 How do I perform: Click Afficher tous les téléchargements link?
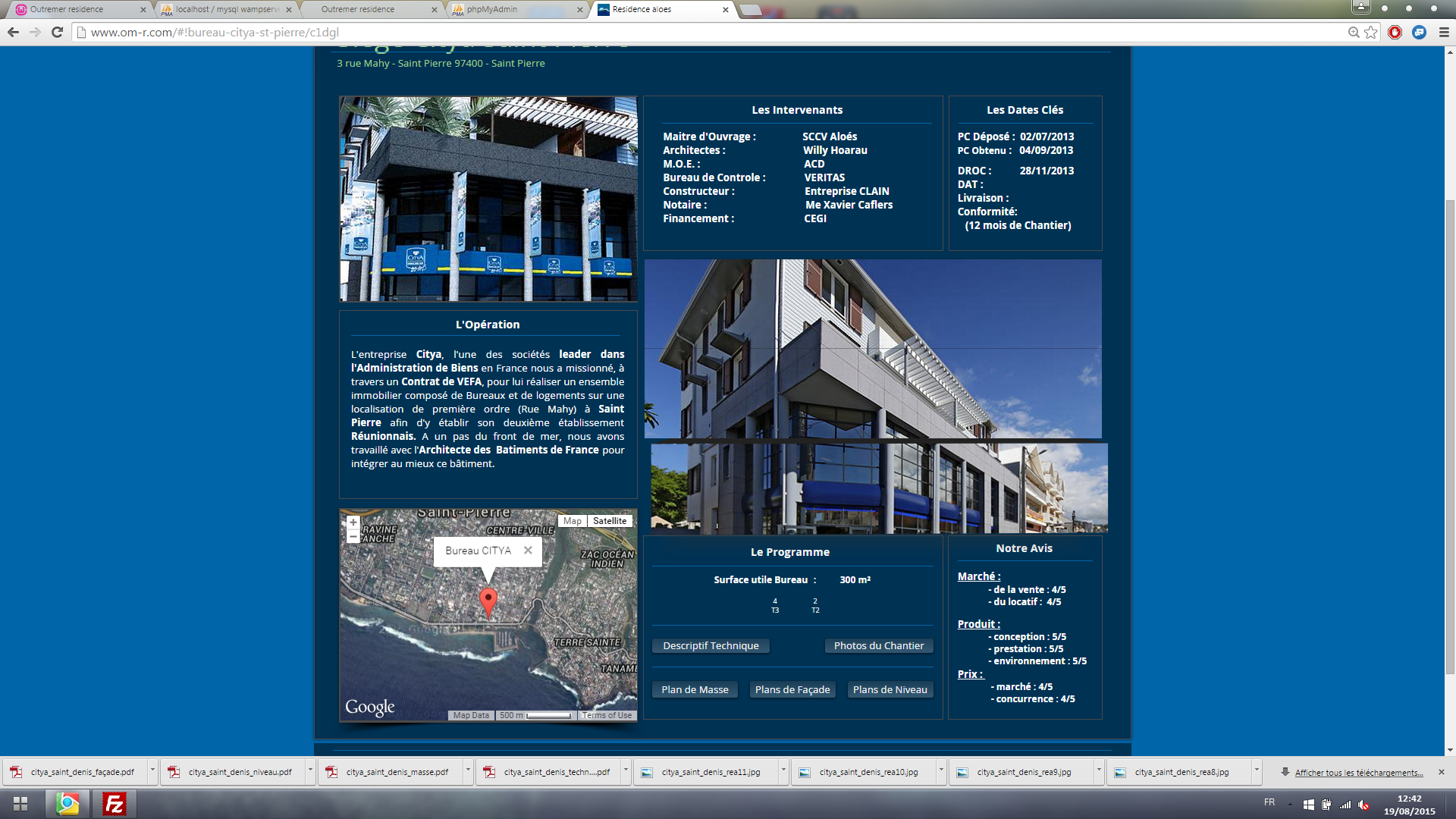[x=1359, y=773]
